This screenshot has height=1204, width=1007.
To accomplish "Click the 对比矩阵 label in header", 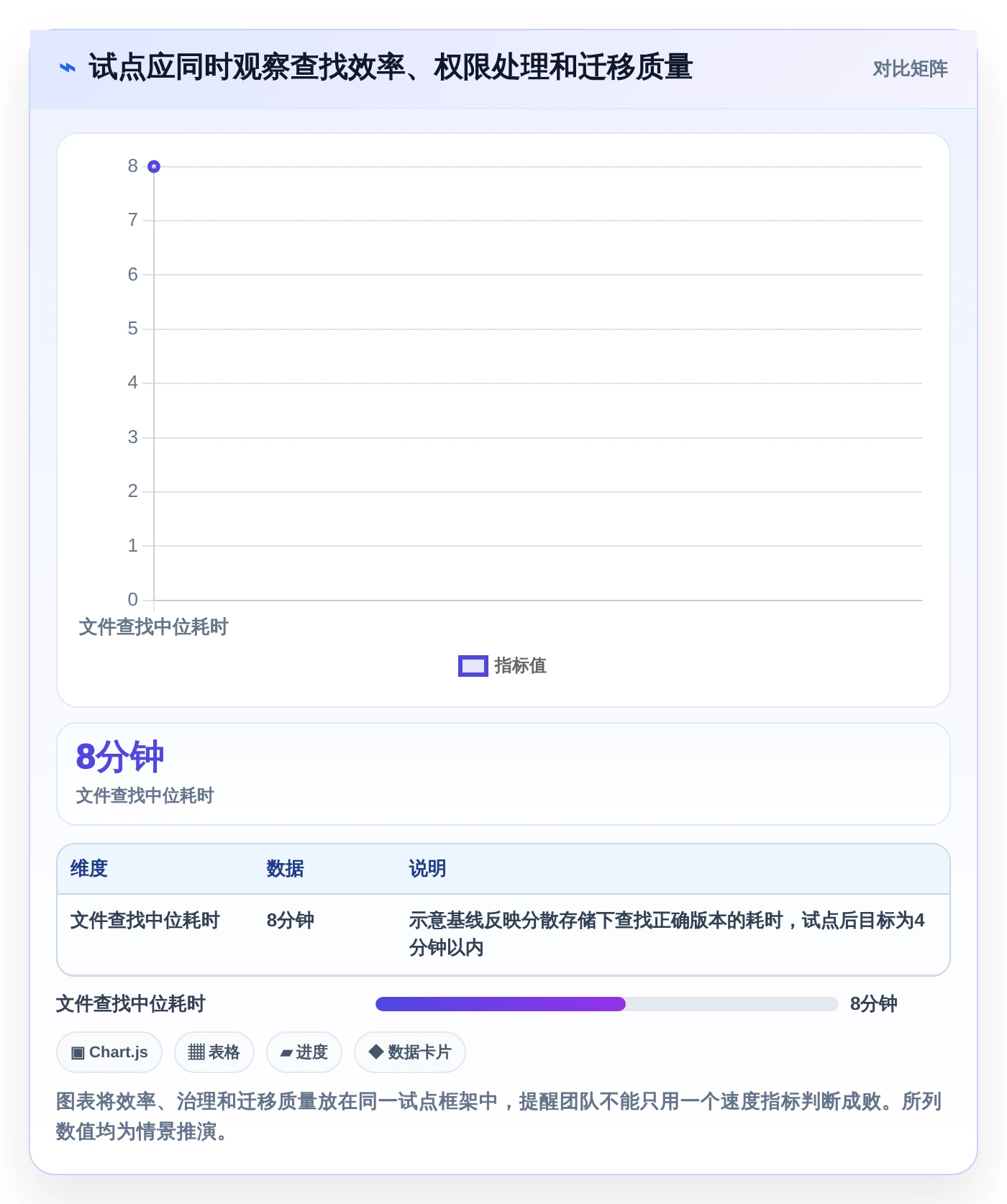I will point(910,68).
